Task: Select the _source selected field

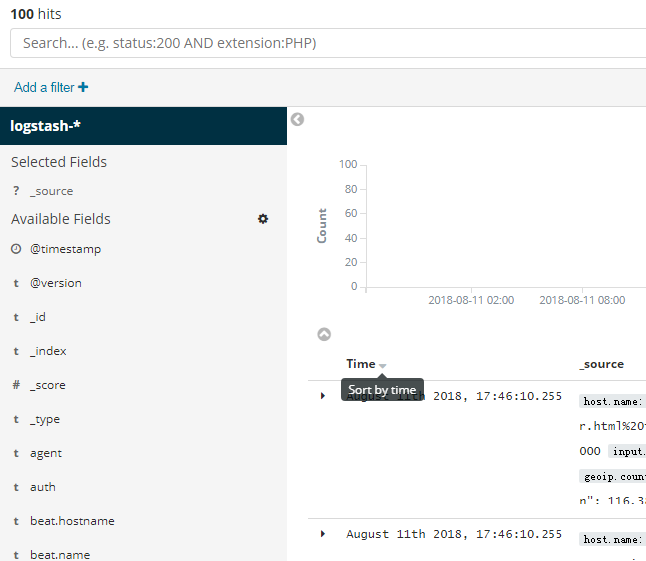Action: click(51, 191)
